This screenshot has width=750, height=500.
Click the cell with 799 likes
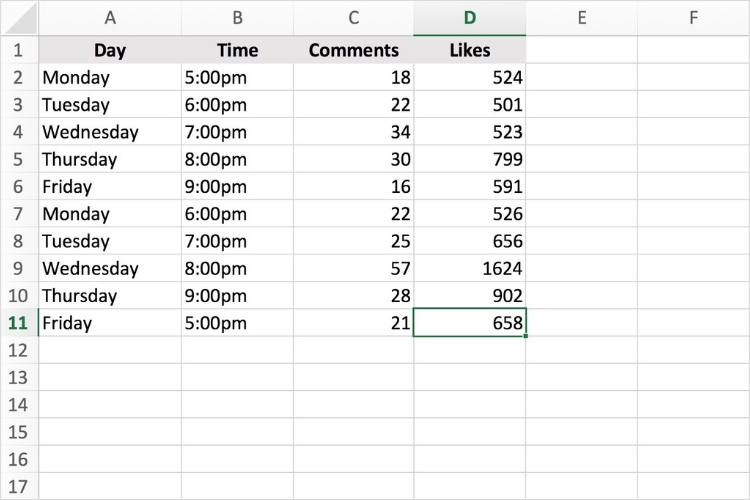(470, 159)
